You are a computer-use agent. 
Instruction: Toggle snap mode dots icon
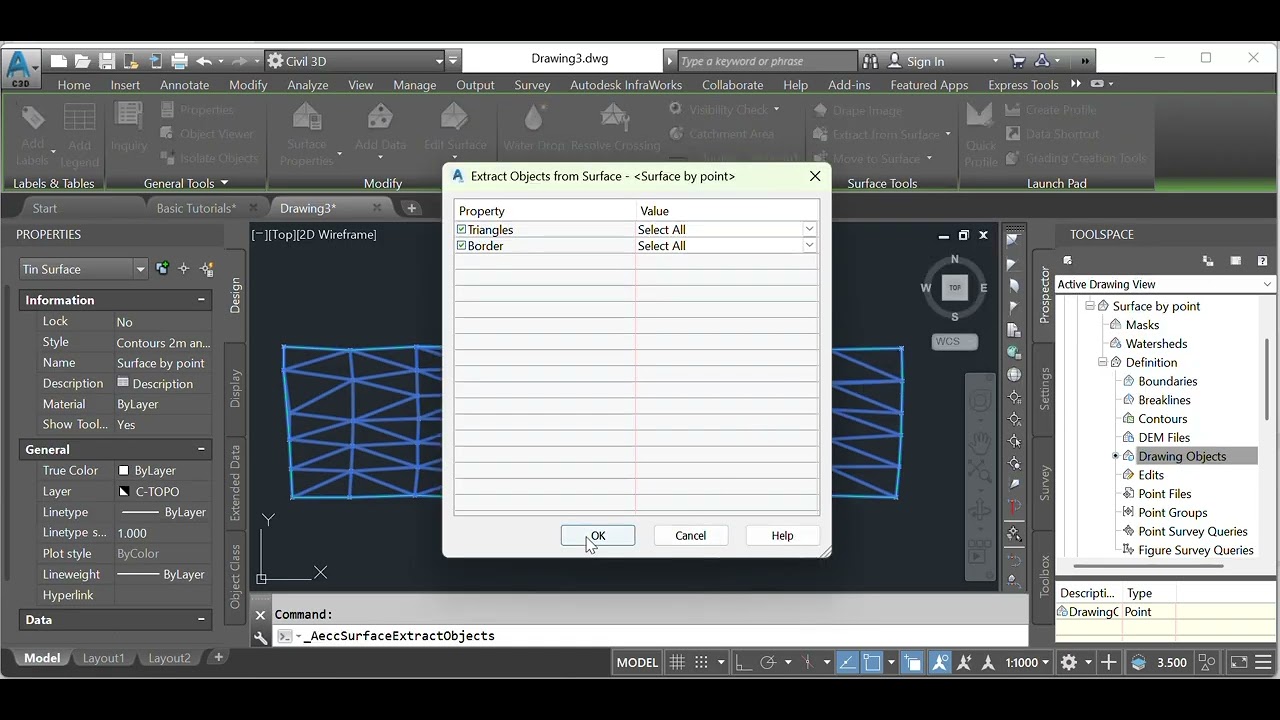pyautogui.click(x=701, y=662)
